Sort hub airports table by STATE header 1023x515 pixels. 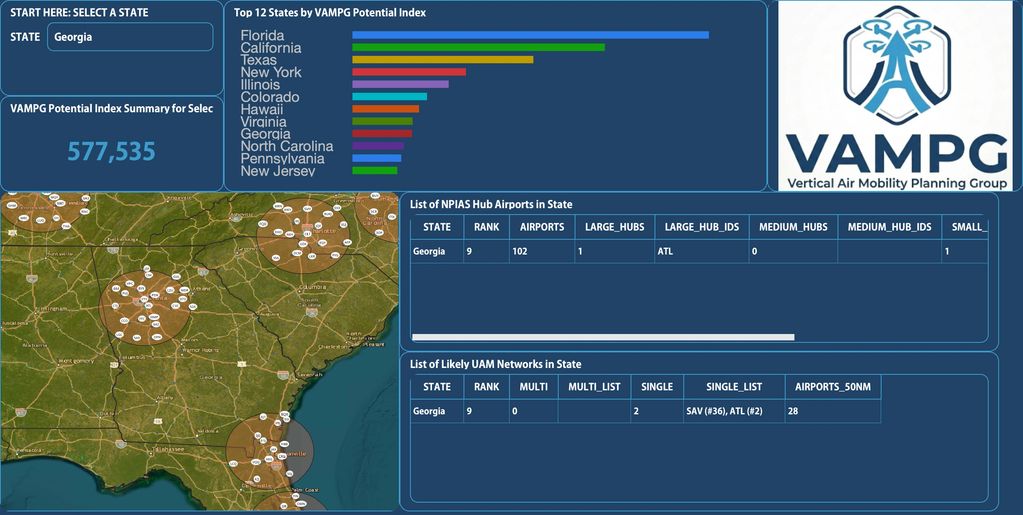pos(437,227)
